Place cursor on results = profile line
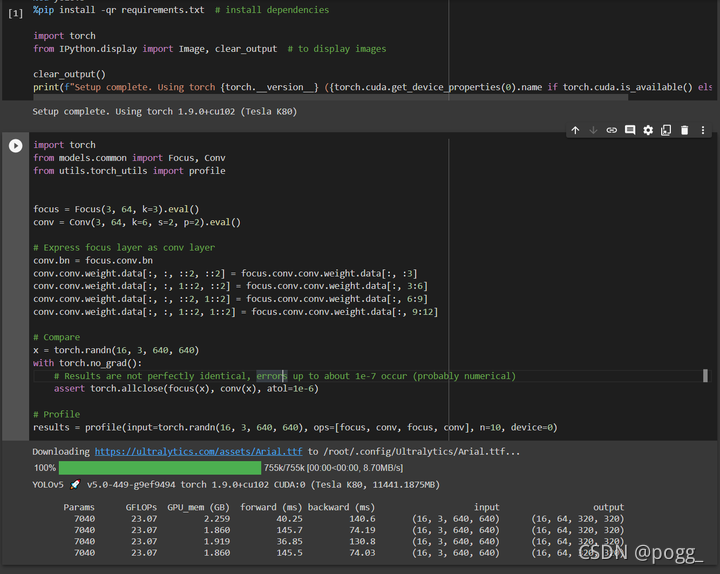The height and width of the screenshot is (574, 720). (295, 428)
